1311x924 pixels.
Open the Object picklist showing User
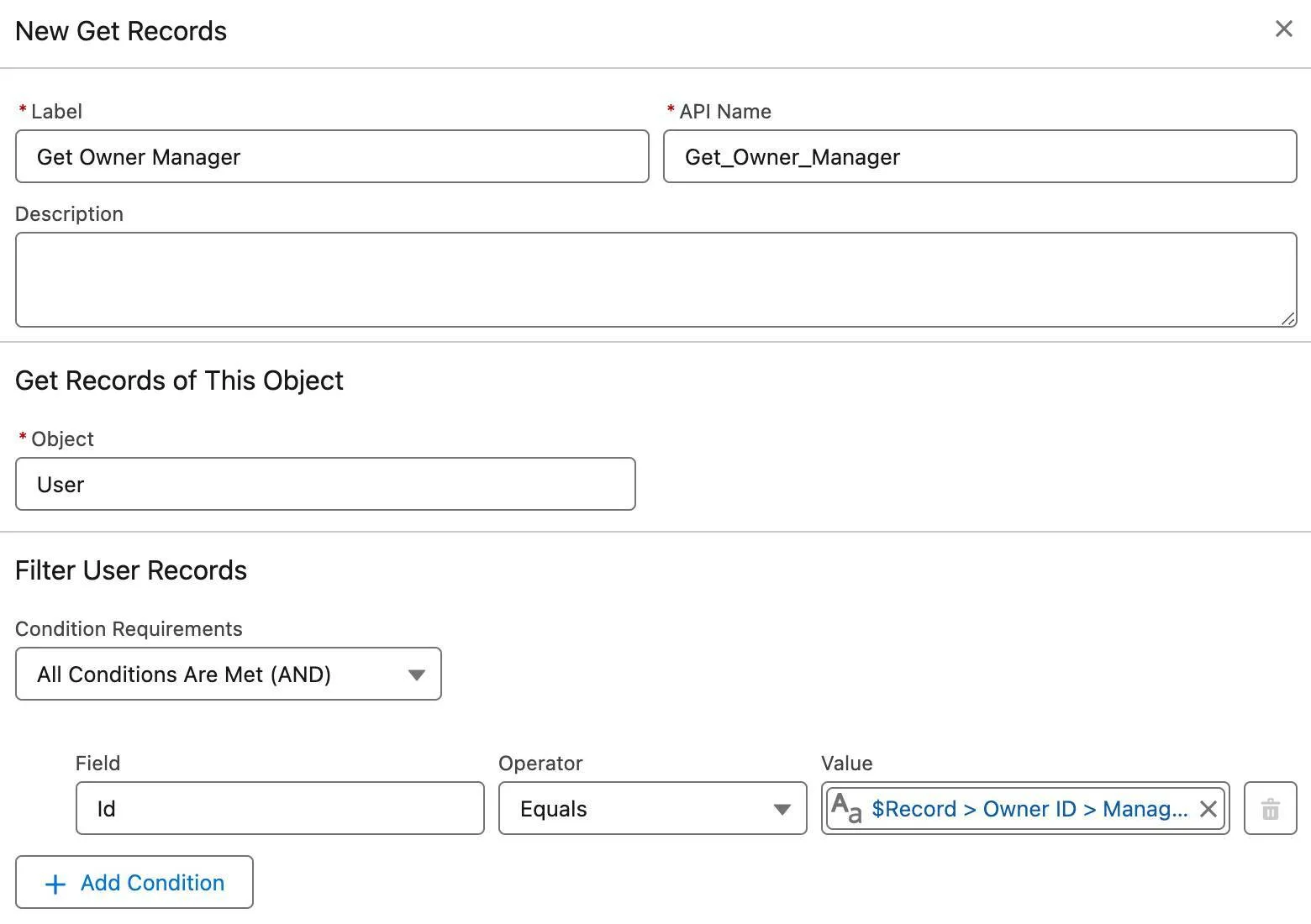(324, 484)
